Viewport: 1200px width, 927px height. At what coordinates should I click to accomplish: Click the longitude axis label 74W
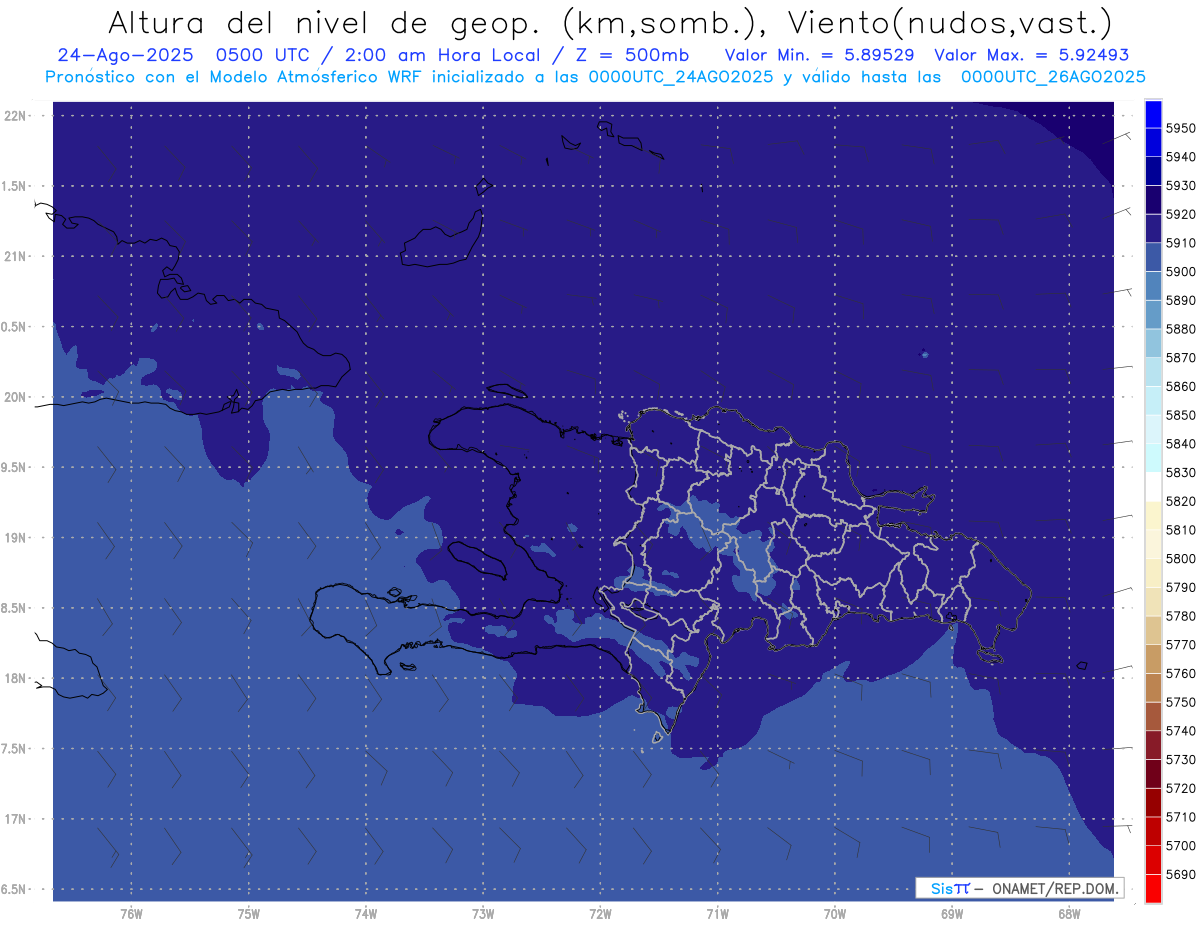pos(366,914)
